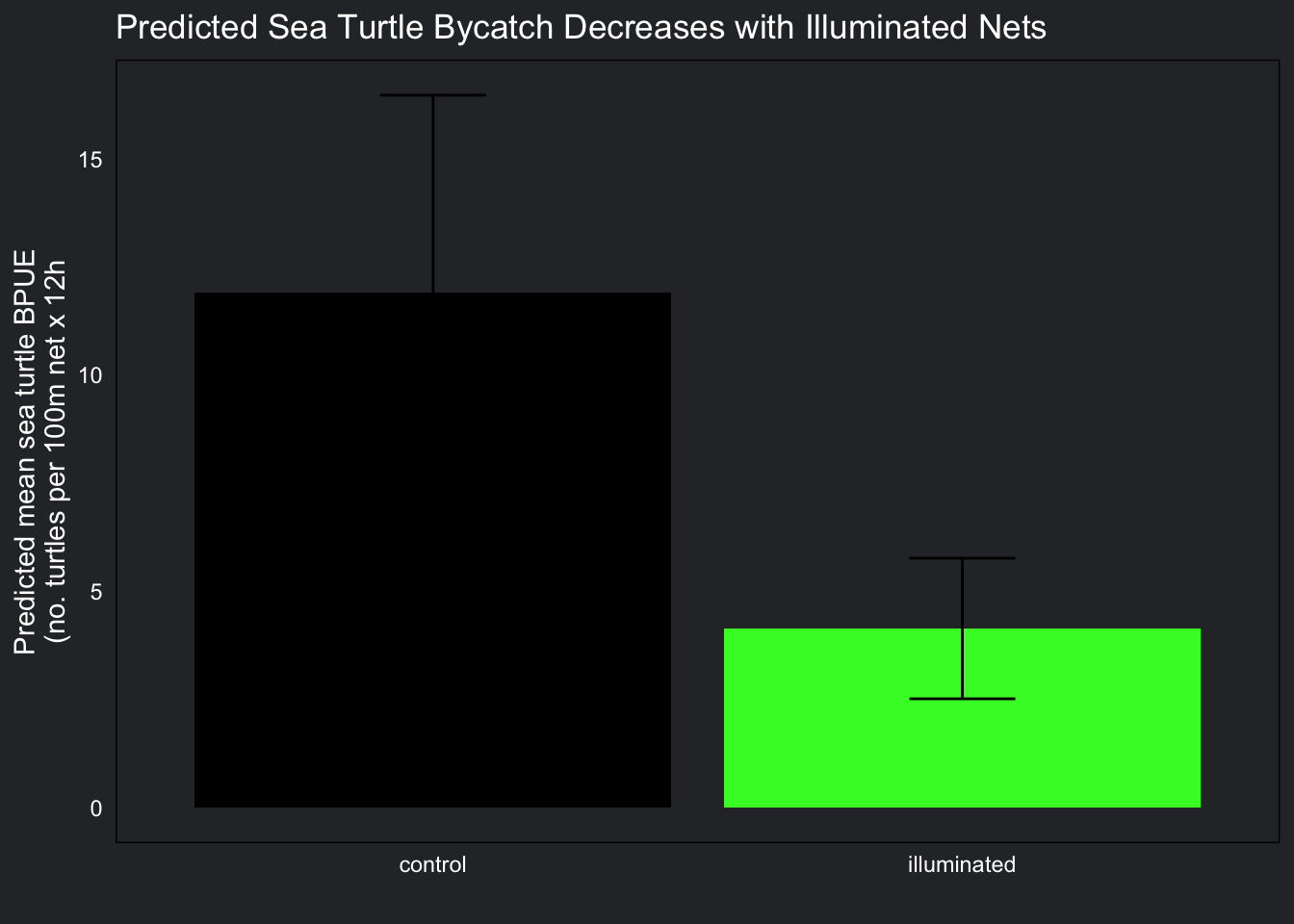Click top cap of illuminated error bar
Screen dimensions: 1294x924
coord(962,558)
